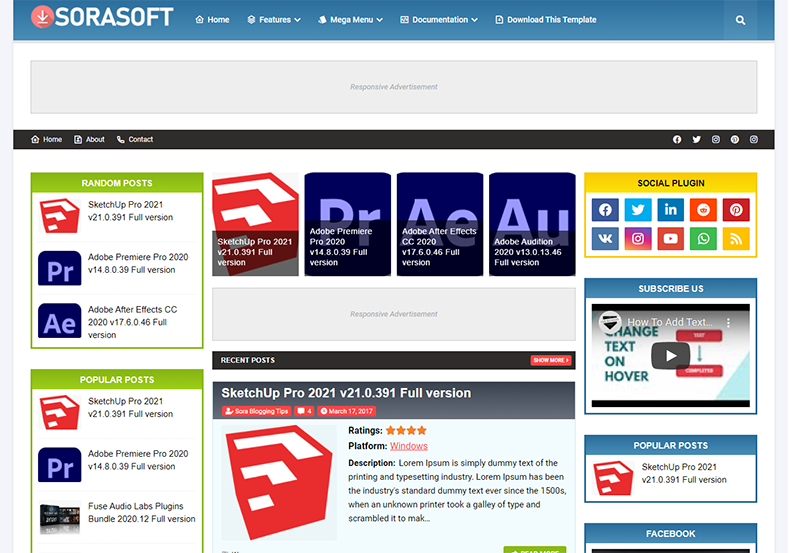
Task: Open SketchUp Pro 2021 title in Random Posts
Action: tap(130, 211)
